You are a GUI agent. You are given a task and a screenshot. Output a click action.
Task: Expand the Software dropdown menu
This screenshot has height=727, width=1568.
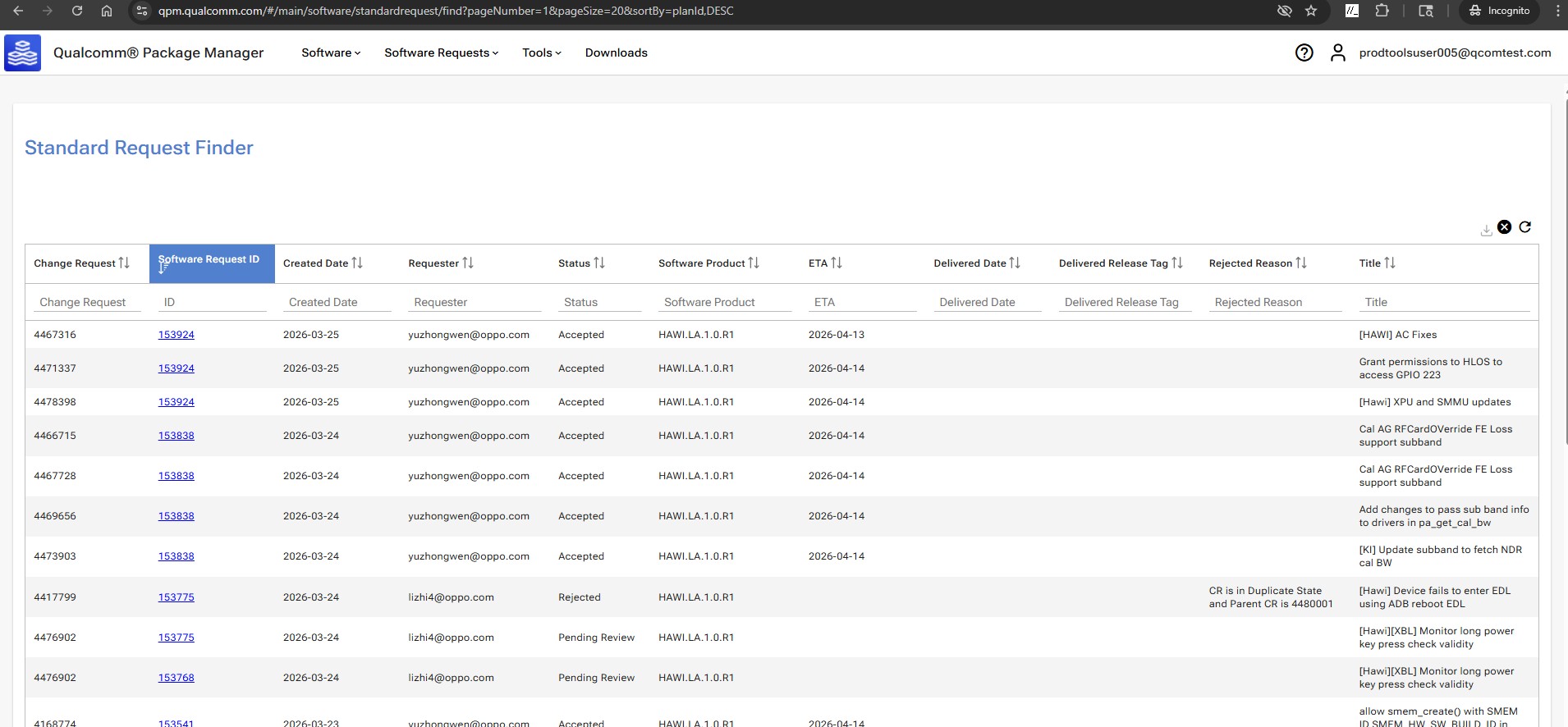tap(331, 53)
